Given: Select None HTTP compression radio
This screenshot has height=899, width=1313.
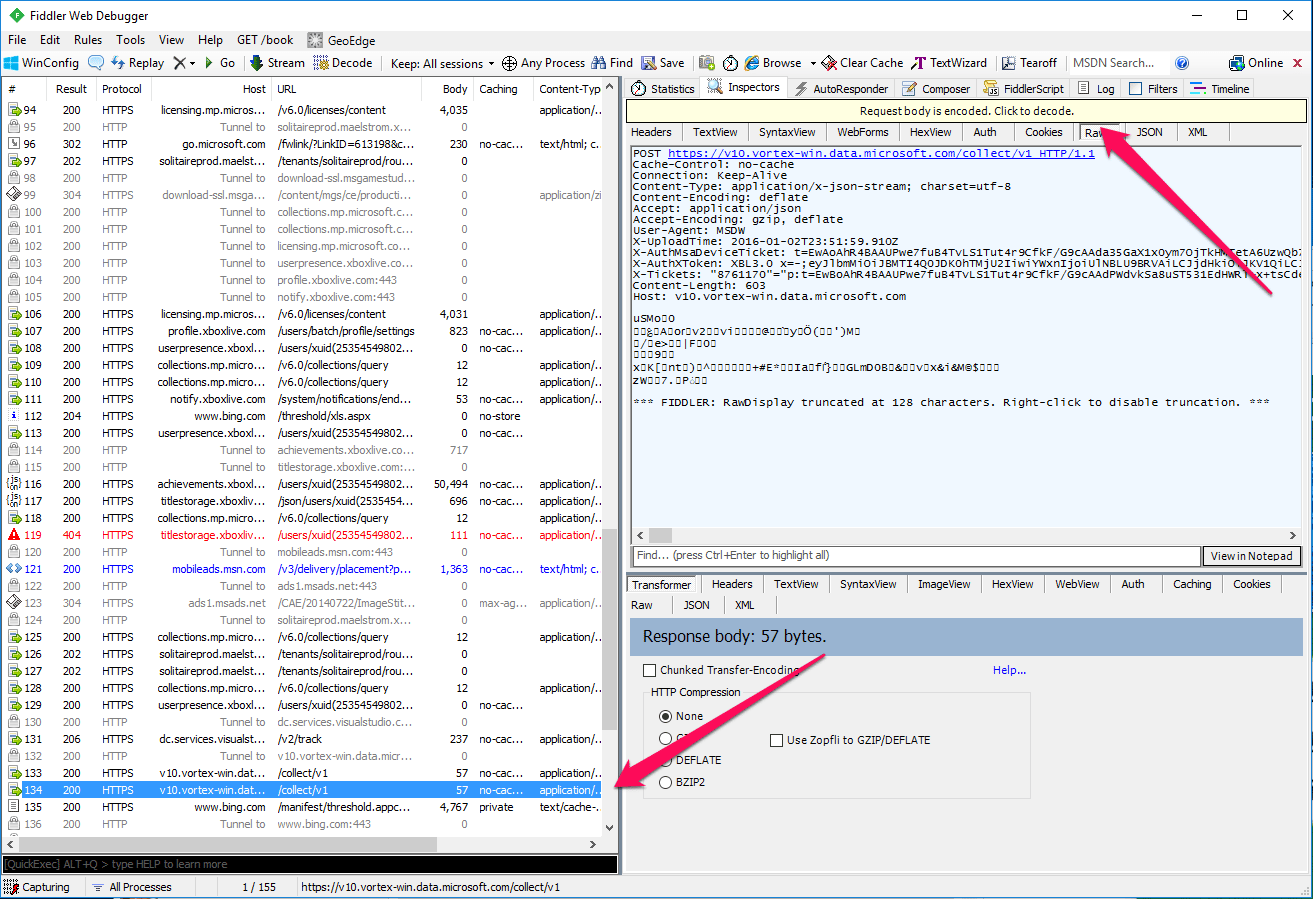Looking at the screenshot, I should click(x=665, y=716).
